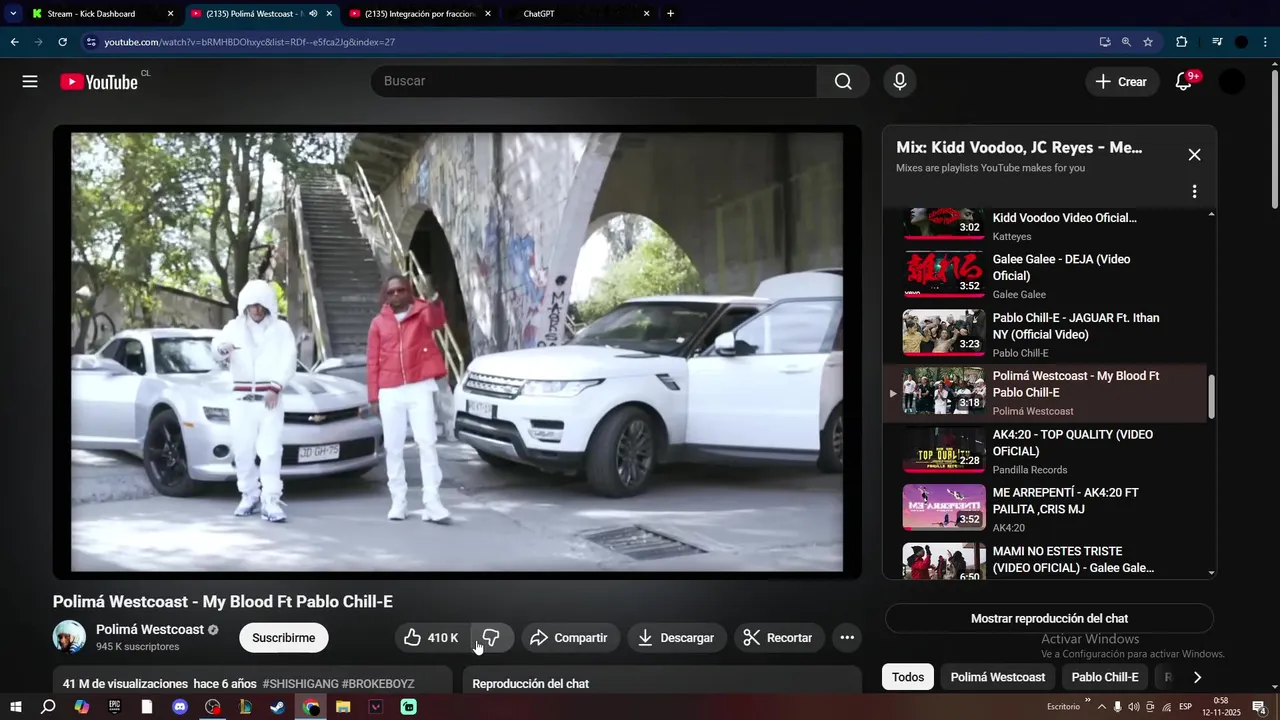Click Mostrar reproducción del chat button
This screenshot has height=720, width=1280.
[x=1049, y=619]
